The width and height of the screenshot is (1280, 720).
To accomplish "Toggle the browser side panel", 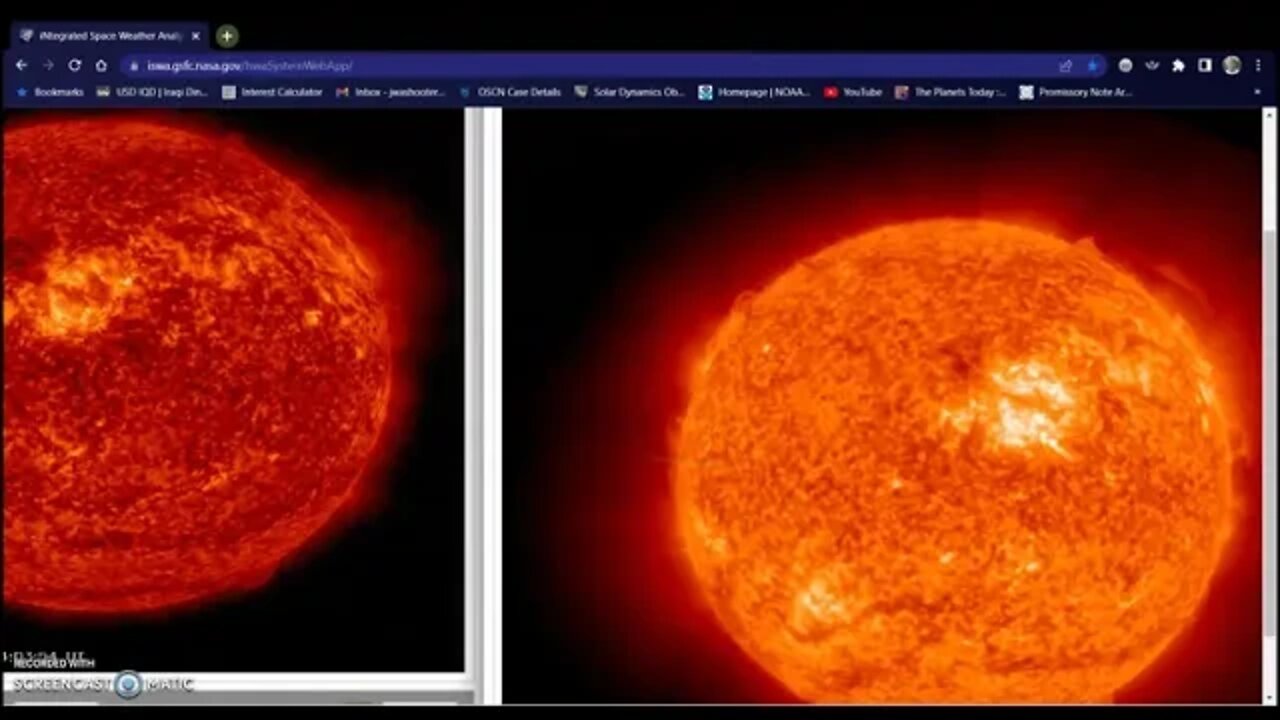I will (1205, 65).
